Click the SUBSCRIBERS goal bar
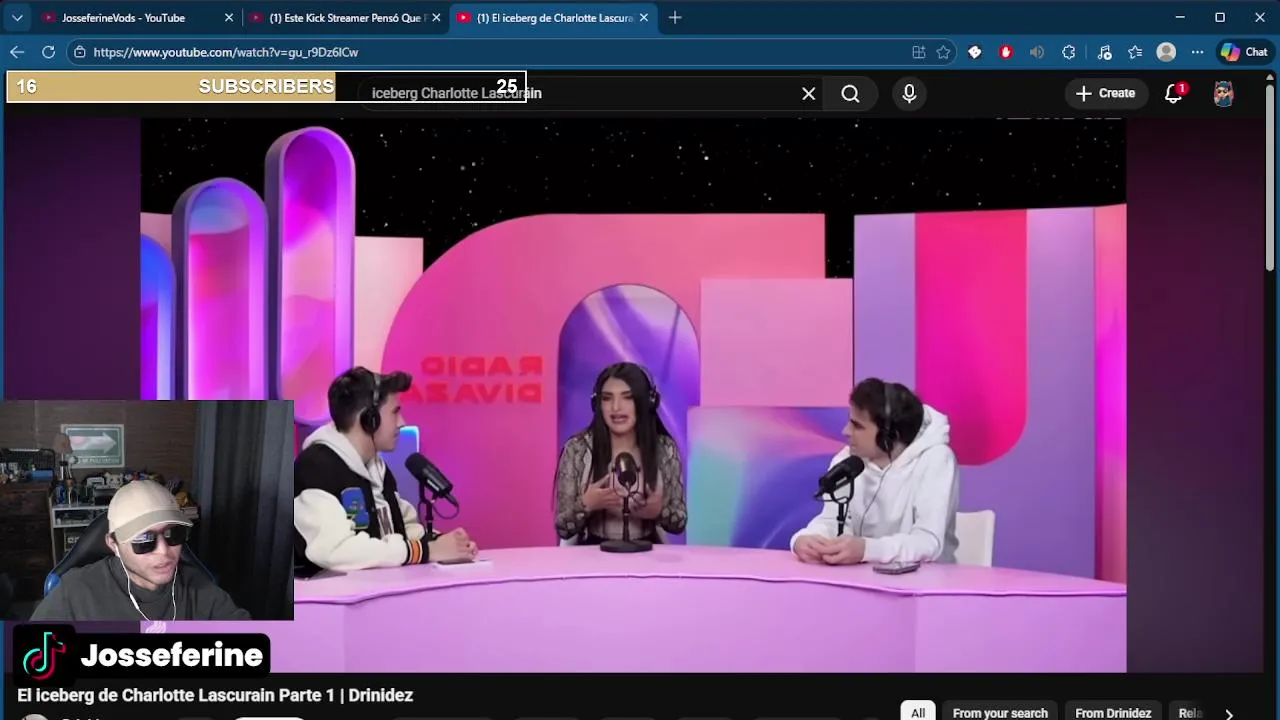Image resolution: width=1280 pixels, height=720 pixels. pos(266,87)
